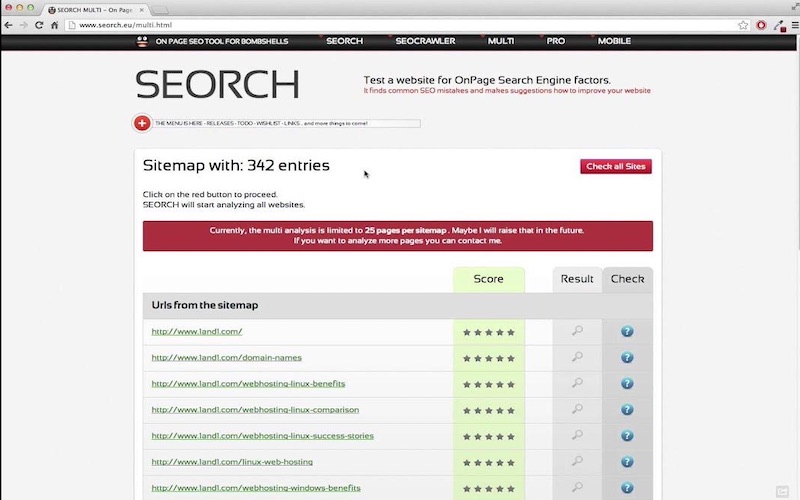Image resolution: width=800 pixels, height=500 pixels.
Task: Click the ON PAGE SEO TOOL FOR BOMBSHELLS link
Action: 222,41
